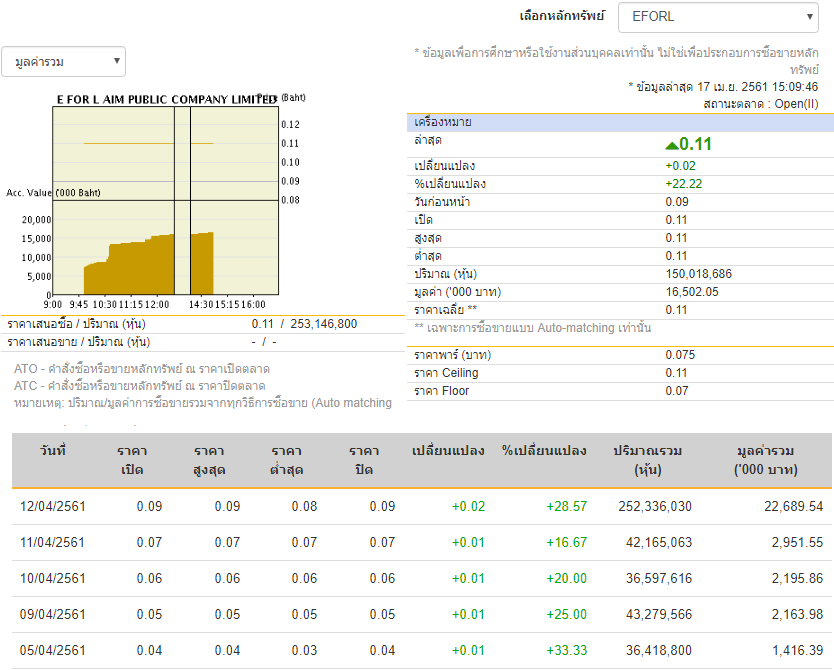This screenshot has height=670, width=834.
Task: Click volume cell 43,279,566
Action: click(659, 615)
